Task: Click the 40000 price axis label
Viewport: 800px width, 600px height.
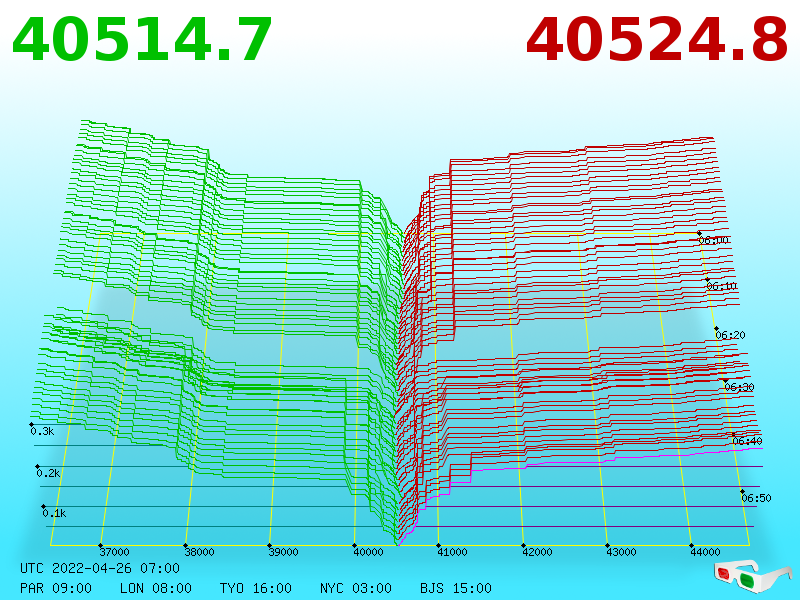Action: (x=368, y=552)
